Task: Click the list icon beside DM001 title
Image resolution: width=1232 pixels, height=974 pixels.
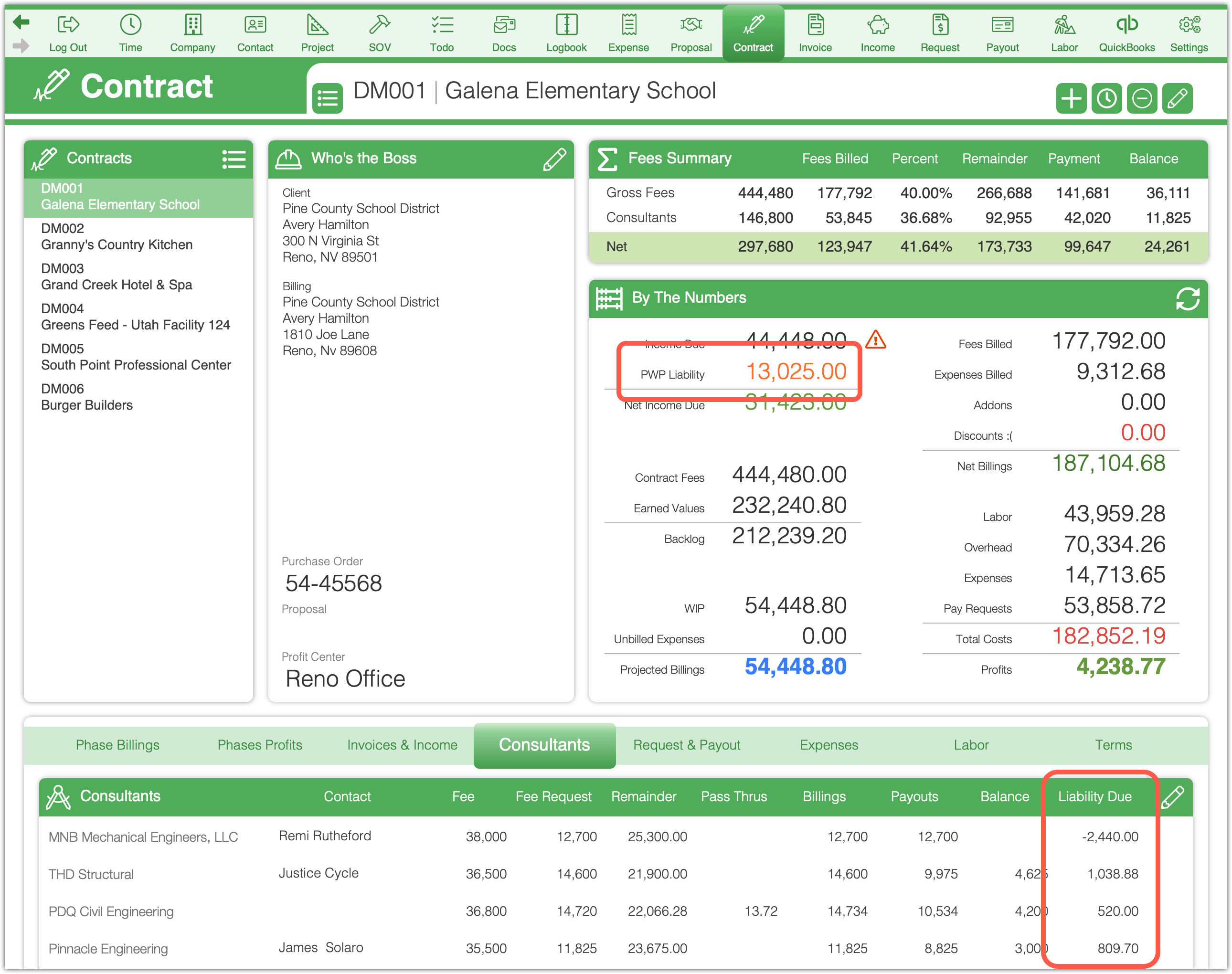Action: (x=328, y=98)
